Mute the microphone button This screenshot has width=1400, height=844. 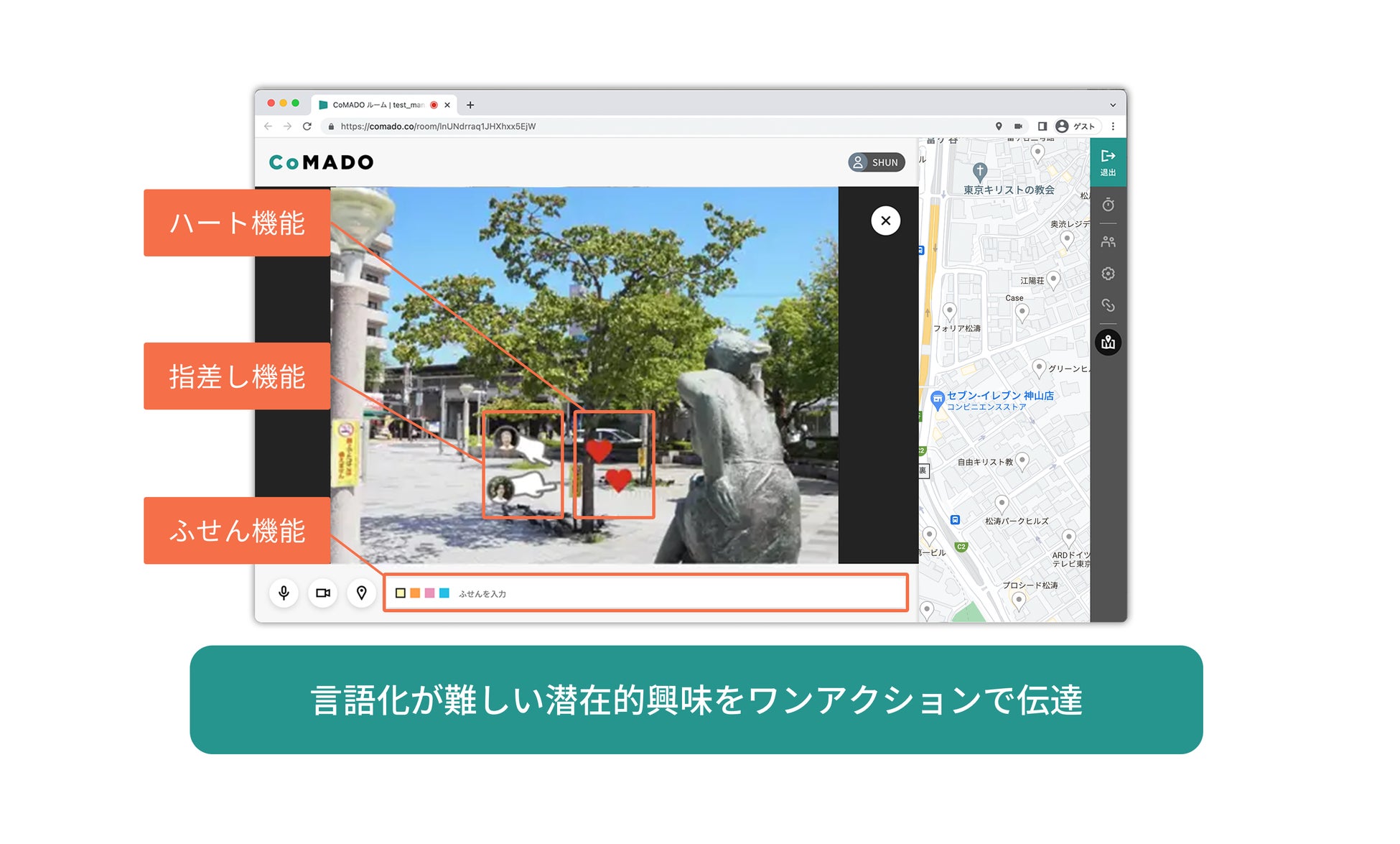coord(284,593)
